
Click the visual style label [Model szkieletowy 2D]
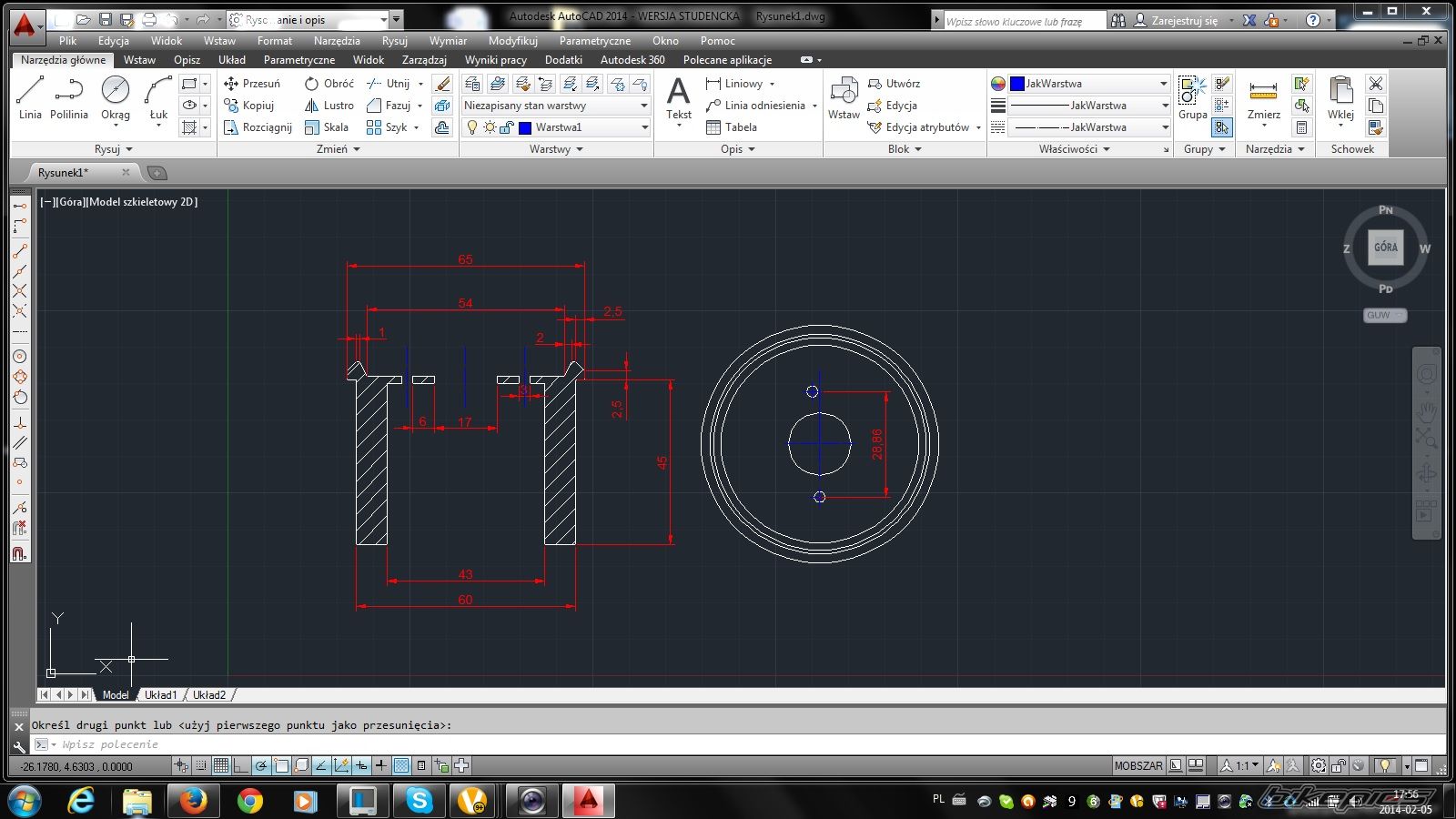pos(142,202)
